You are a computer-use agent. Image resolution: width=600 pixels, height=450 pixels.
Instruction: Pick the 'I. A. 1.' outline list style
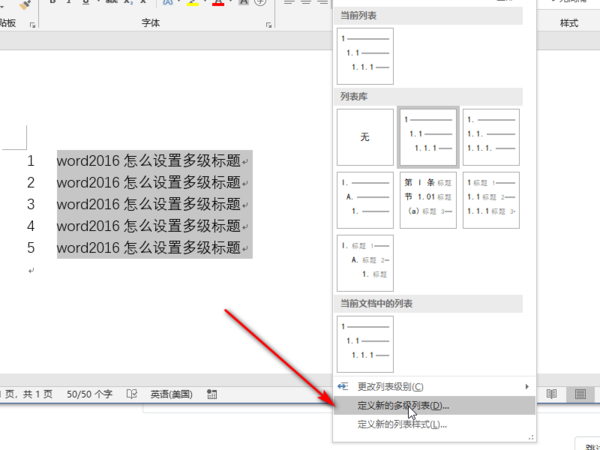[365, 200]
